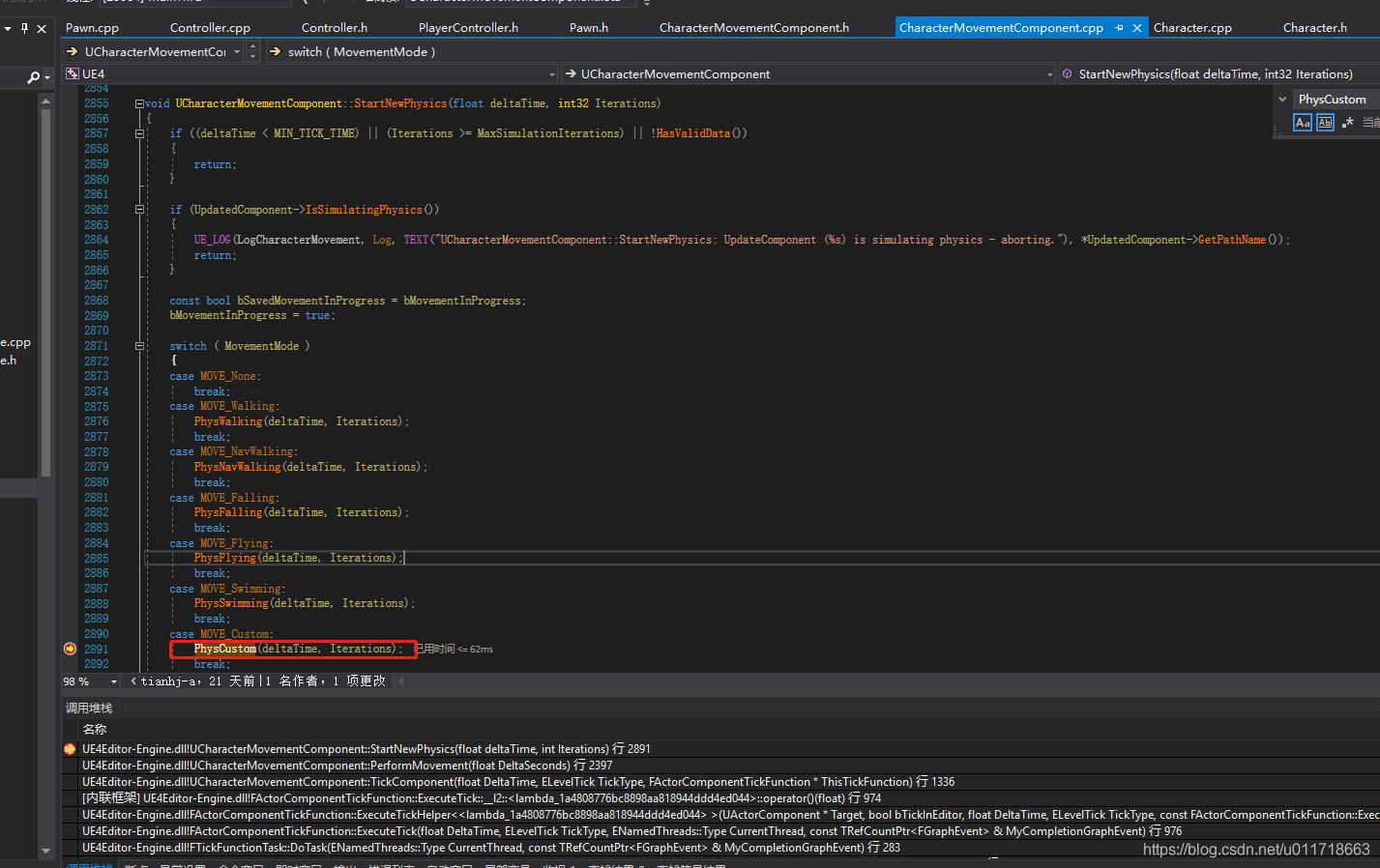Click the 调用堆栈 panel title
Screen dimensions: 1380x868
(x=89, y=709)
